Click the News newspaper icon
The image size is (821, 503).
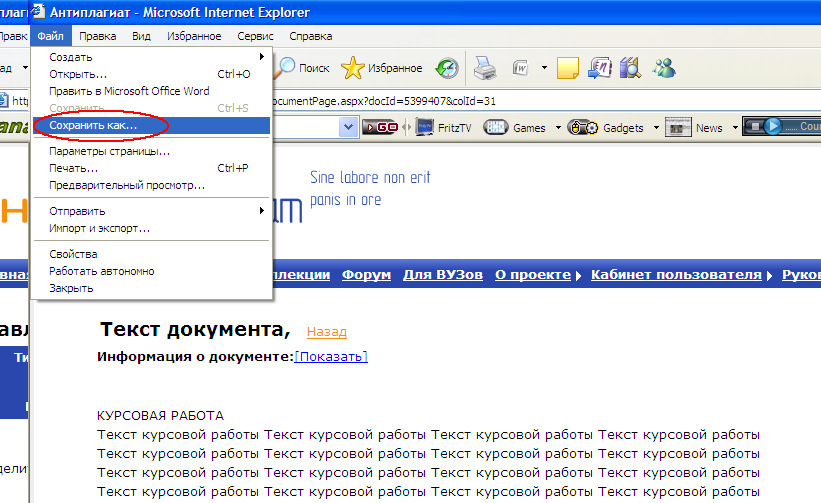678,127
